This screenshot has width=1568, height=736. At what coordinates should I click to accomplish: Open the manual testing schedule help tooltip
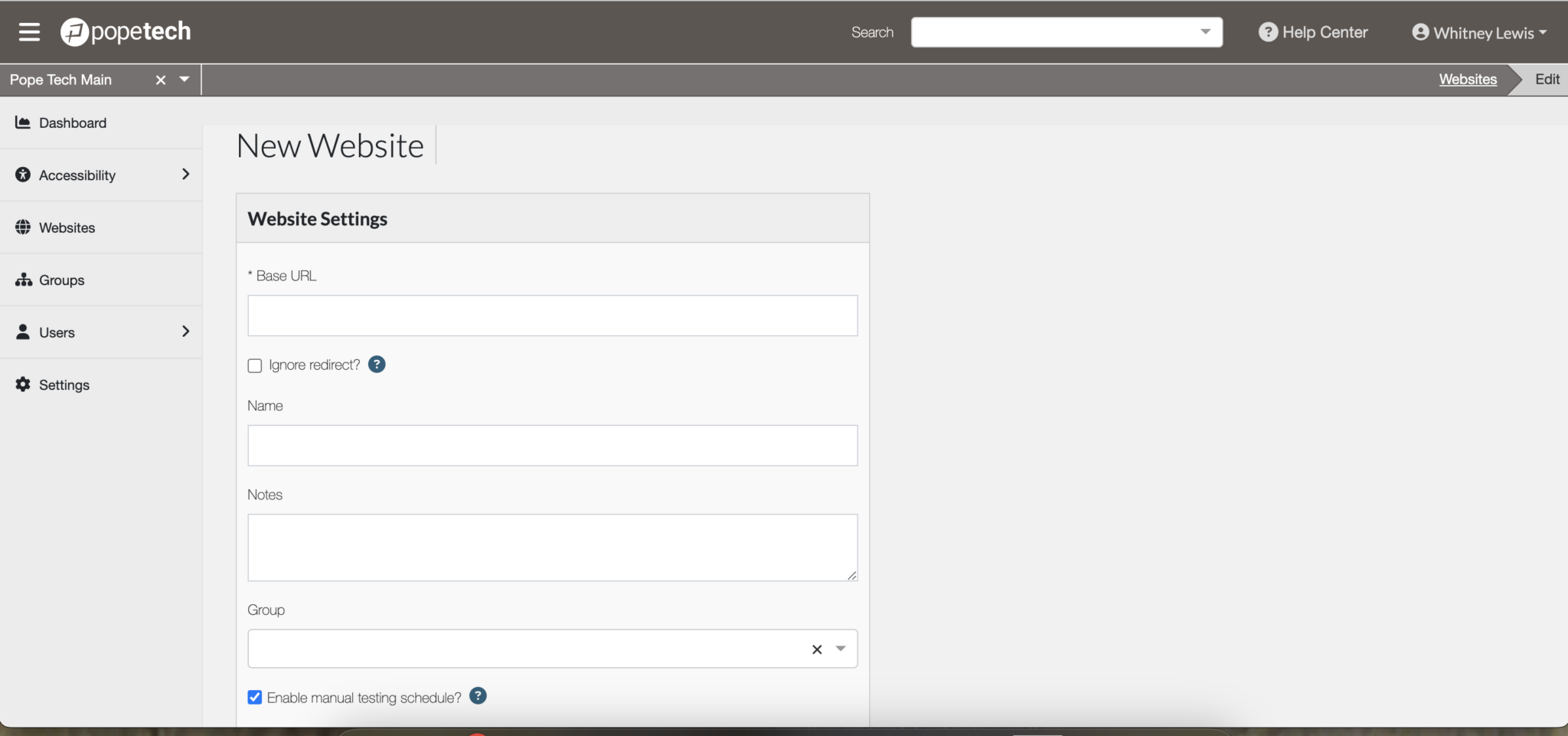coord(478,696)
